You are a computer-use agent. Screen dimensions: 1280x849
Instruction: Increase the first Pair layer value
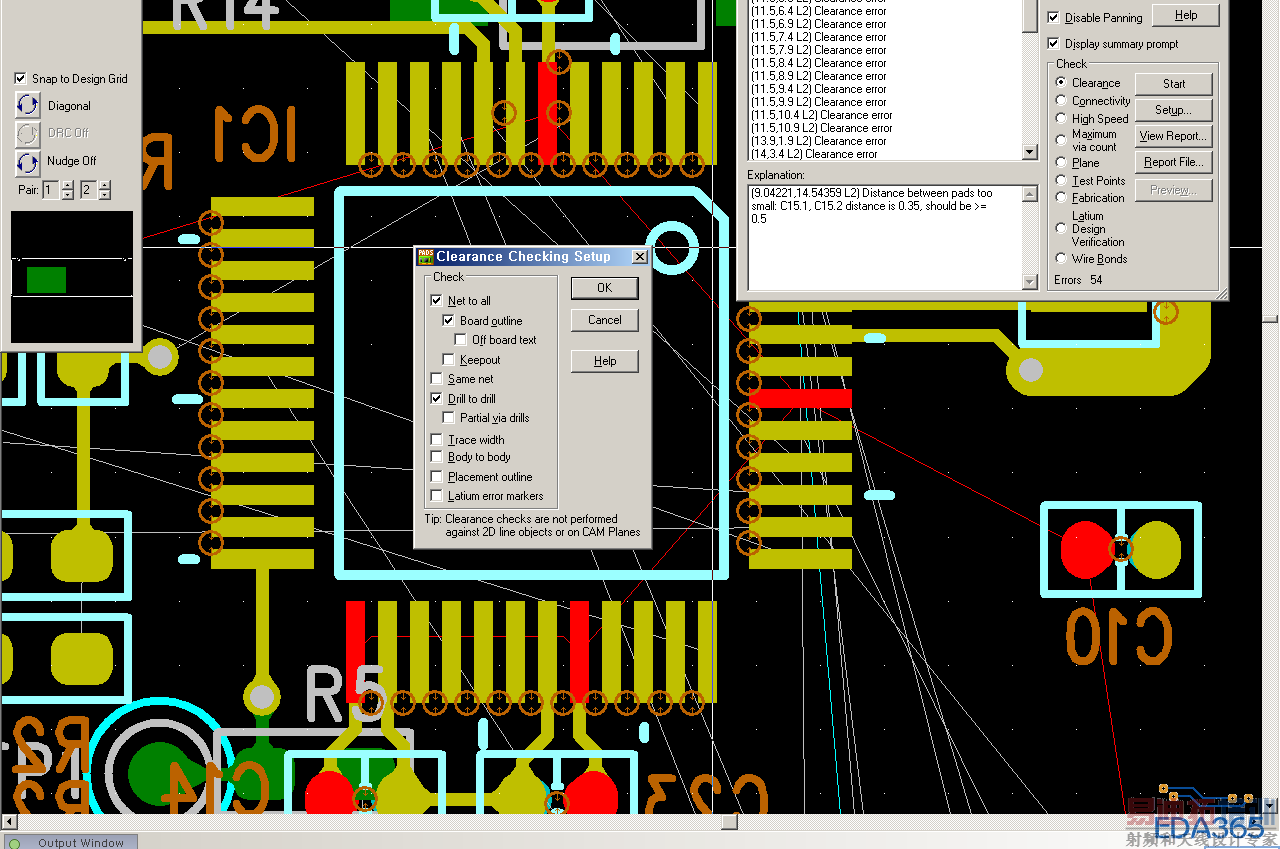point(68,185)
